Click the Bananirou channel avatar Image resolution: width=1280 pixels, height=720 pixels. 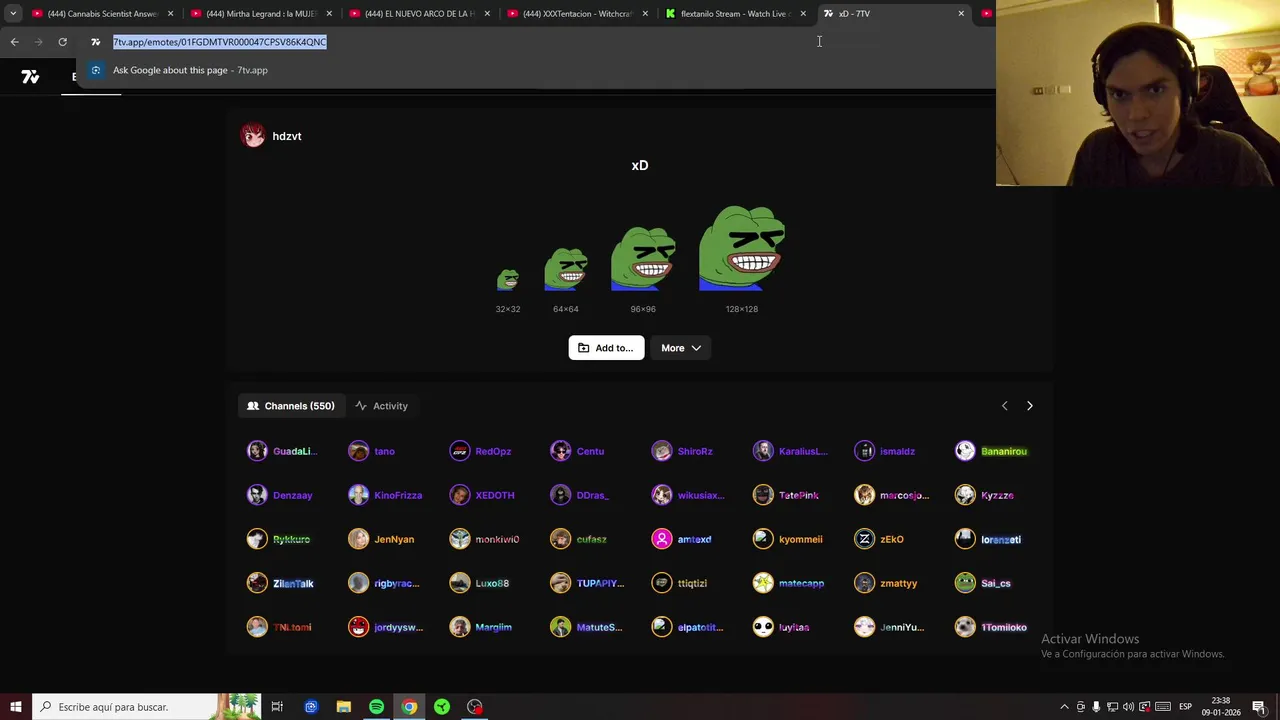(965, 451)
